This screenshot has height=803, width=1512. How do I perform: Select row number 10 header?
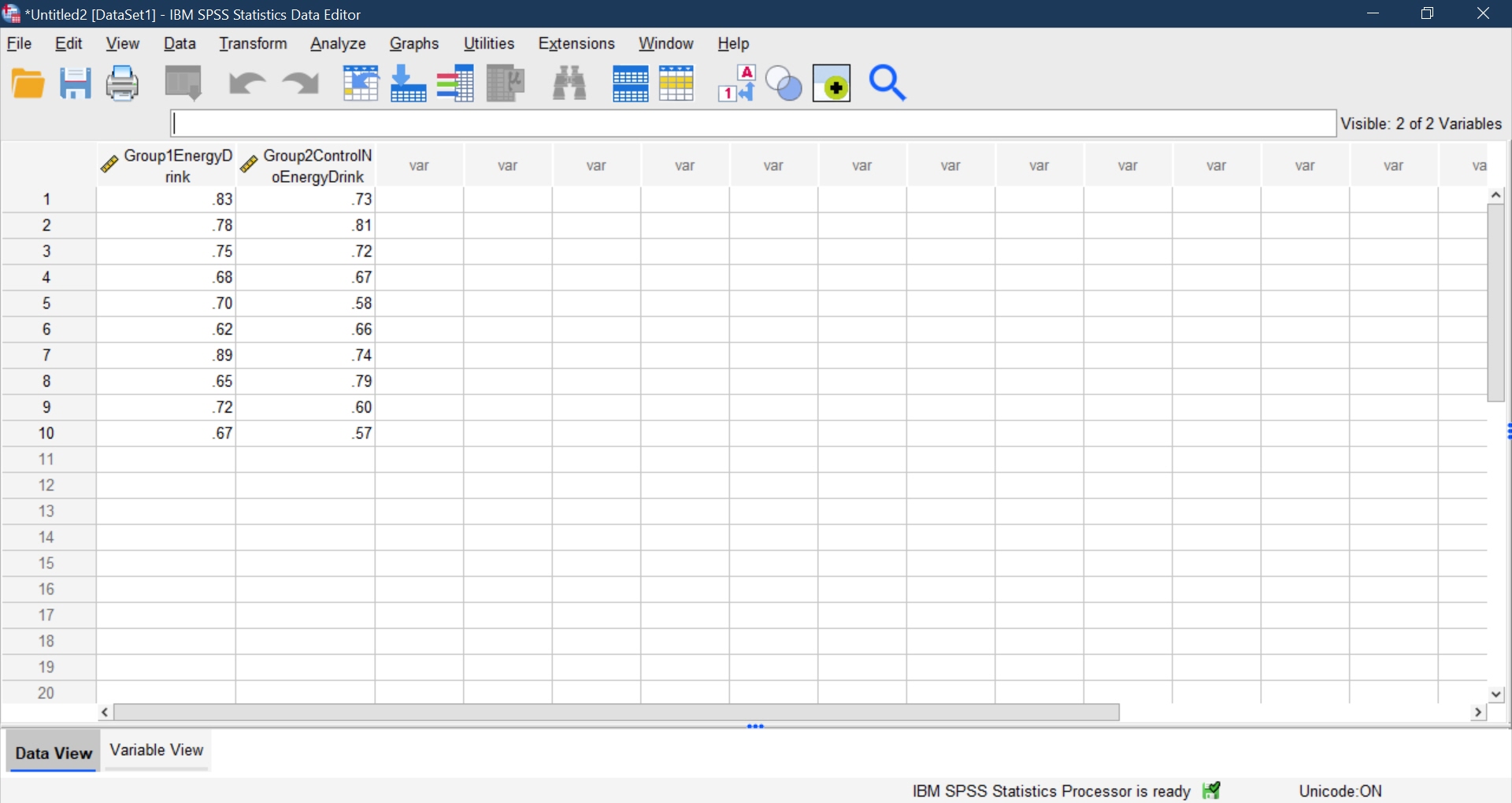[x=47, y=434]
